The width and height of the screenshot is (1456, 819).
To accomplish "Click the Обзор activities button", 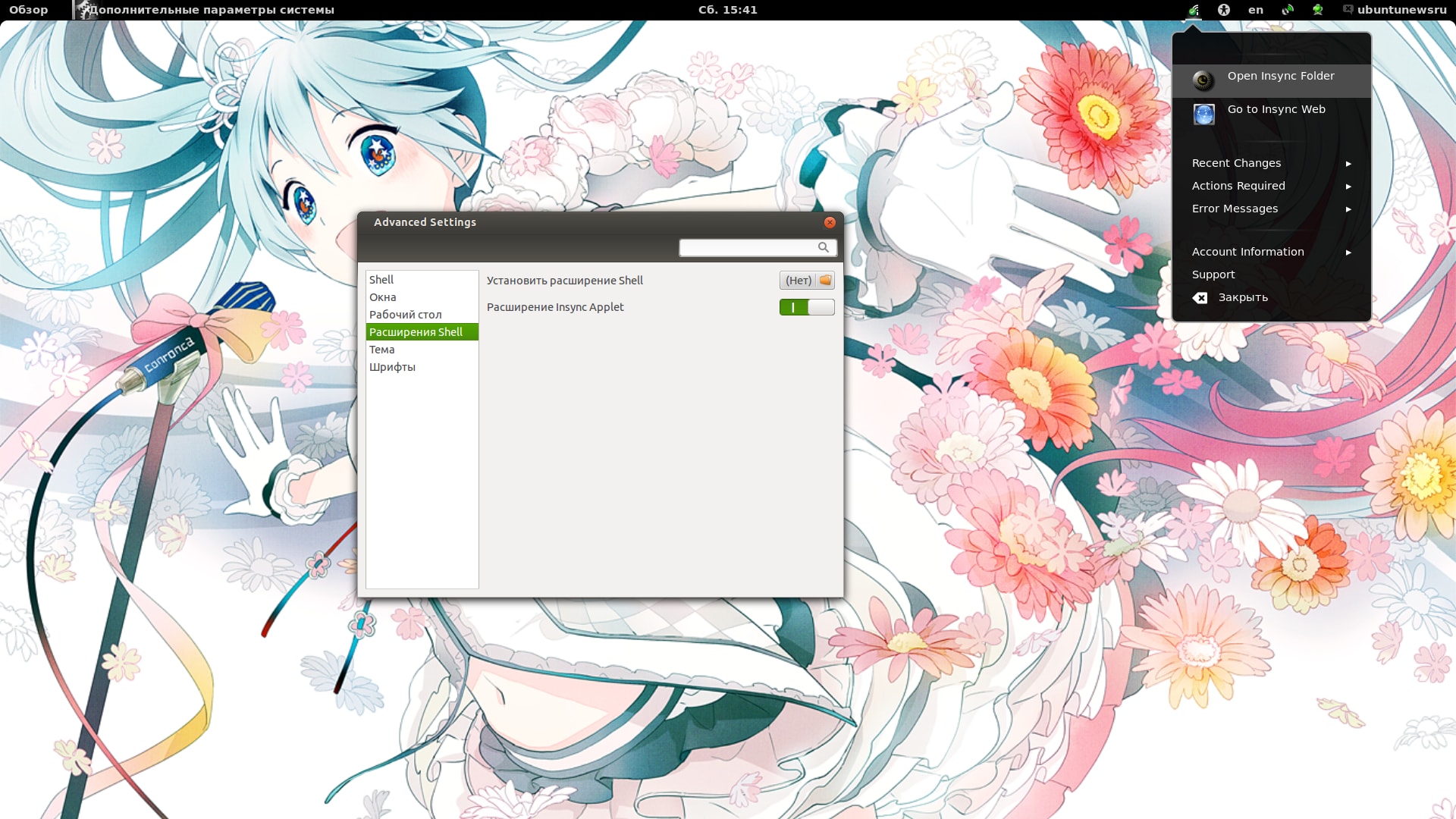I will point(29,10).
